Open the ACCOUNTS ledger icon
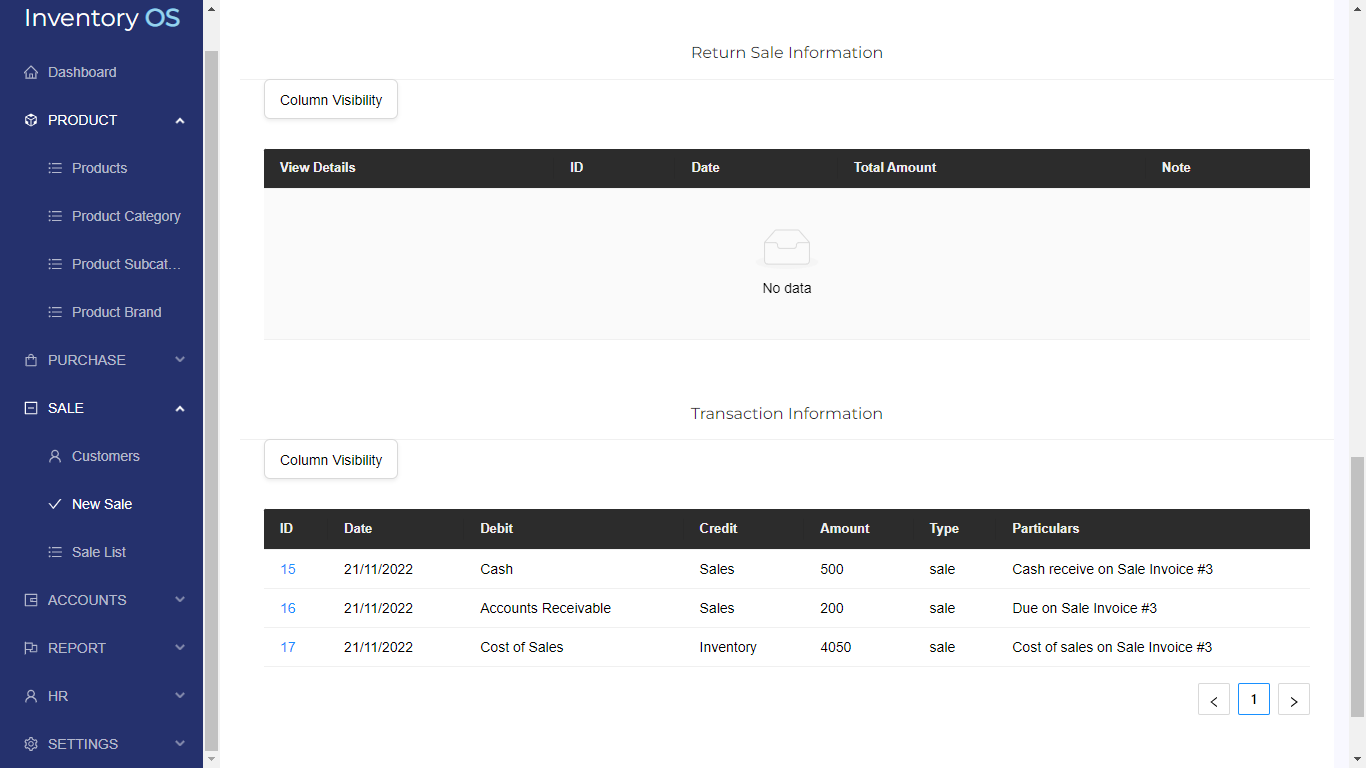The width and height of the screenshot is (1366, 768). (x=30, y=599)
